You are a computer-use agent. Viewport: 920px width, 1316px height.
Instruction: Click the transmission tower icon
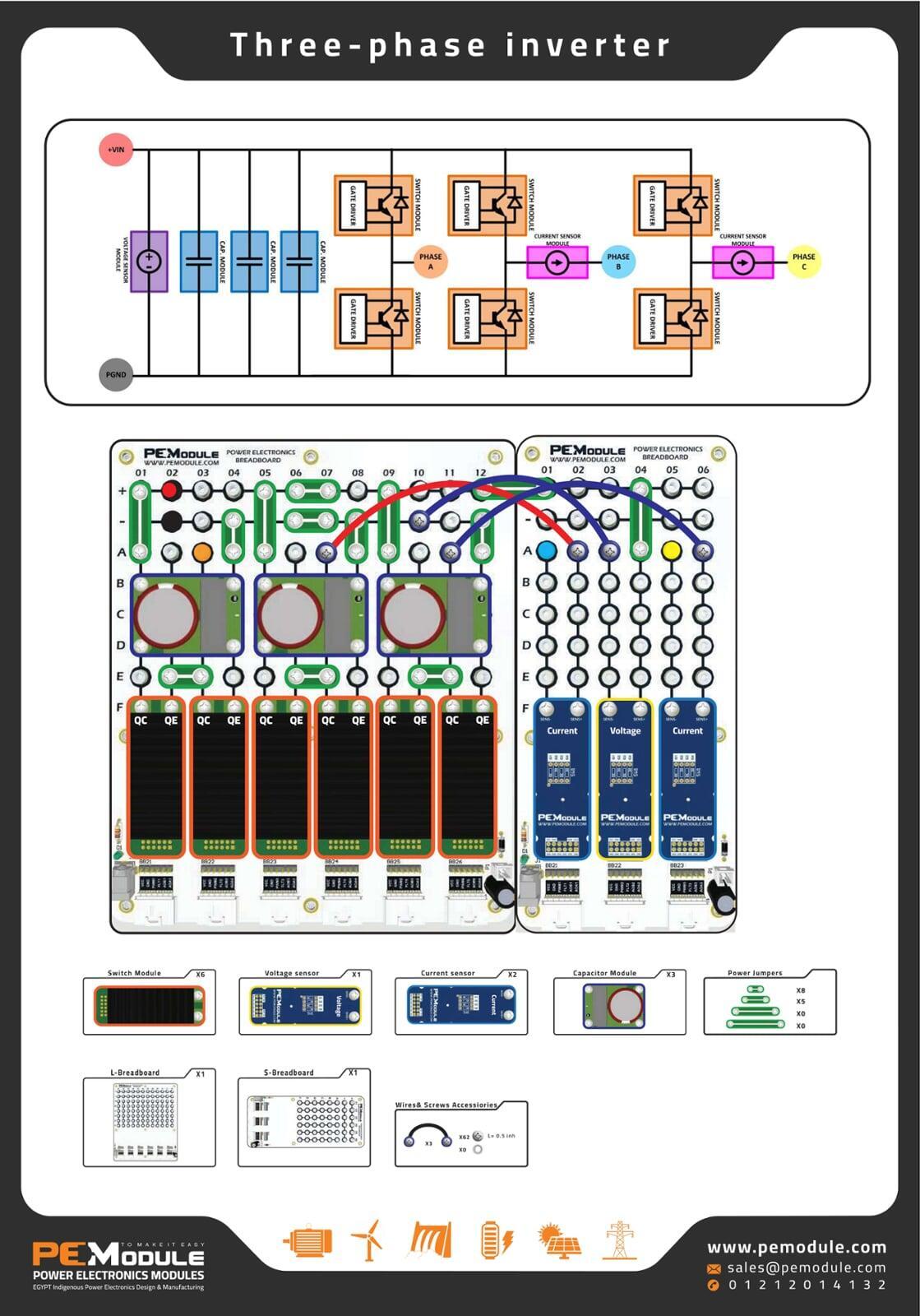(x=618, y=1240)
